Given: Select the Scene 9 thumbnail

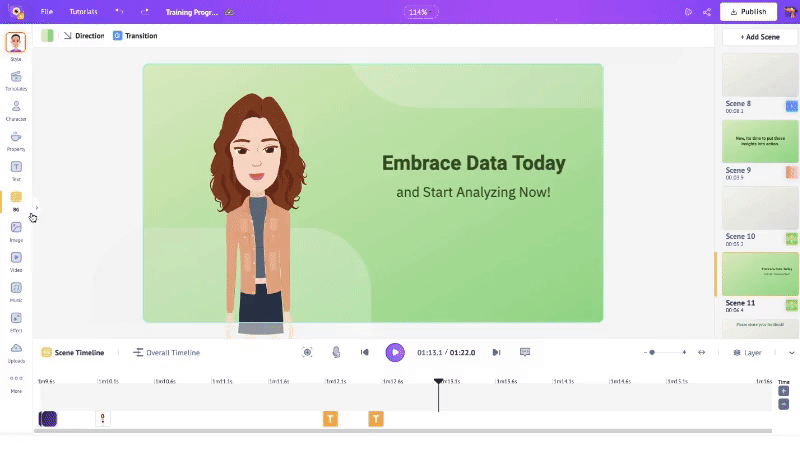Looking at the screenshot, I should tap(760, 142).
